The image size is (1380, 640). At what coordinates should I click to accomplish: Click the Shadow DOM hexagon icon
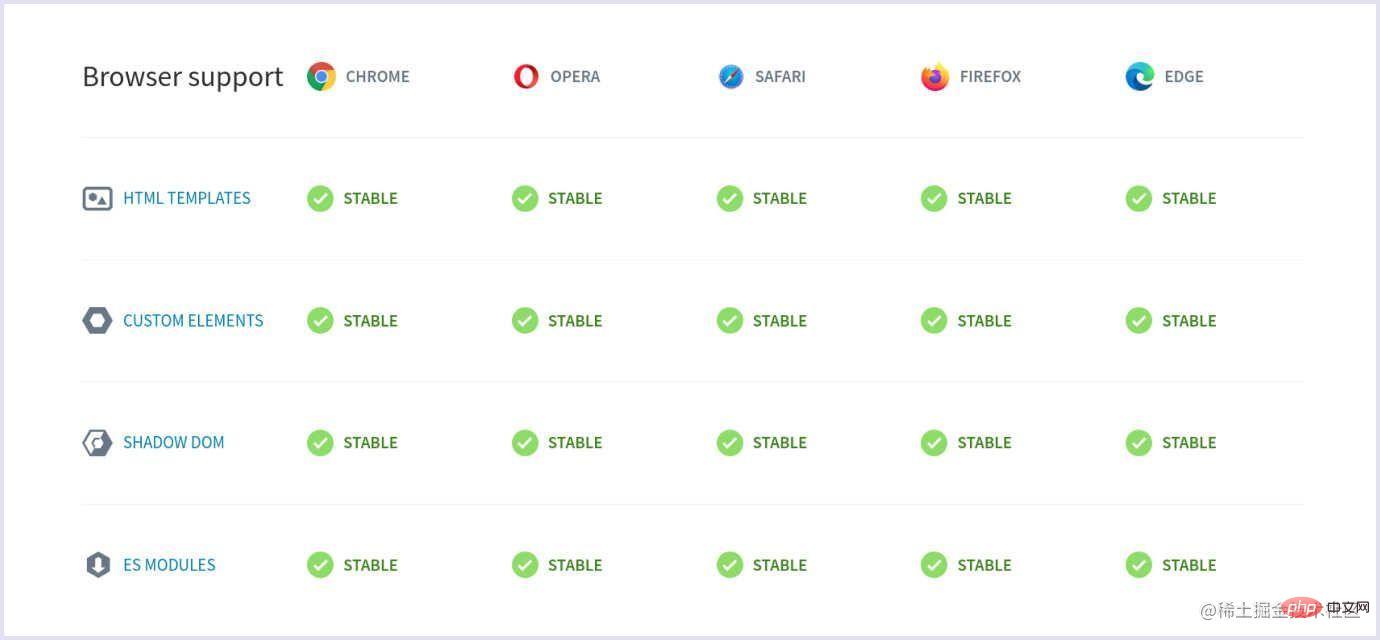(x=97, y=443)
